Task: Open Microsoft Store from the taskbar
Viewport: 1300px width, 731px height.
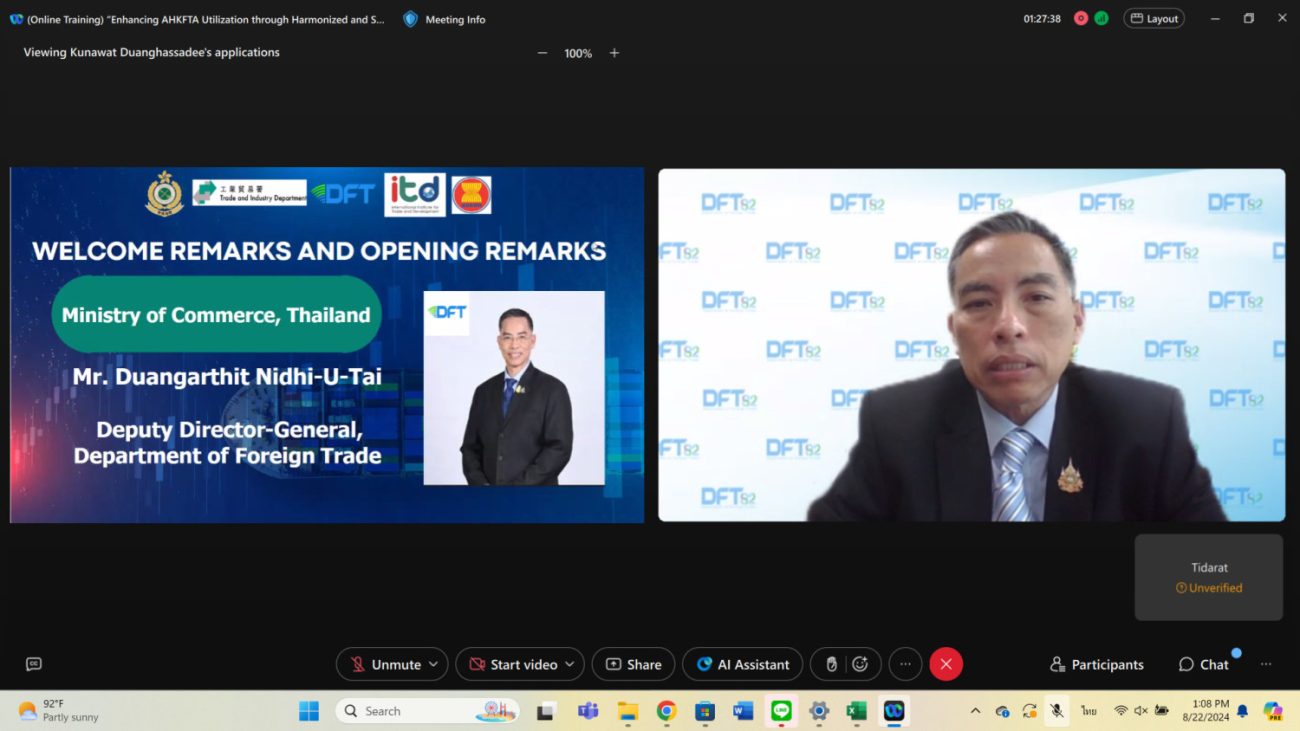Action: click(x=705, y=711)
